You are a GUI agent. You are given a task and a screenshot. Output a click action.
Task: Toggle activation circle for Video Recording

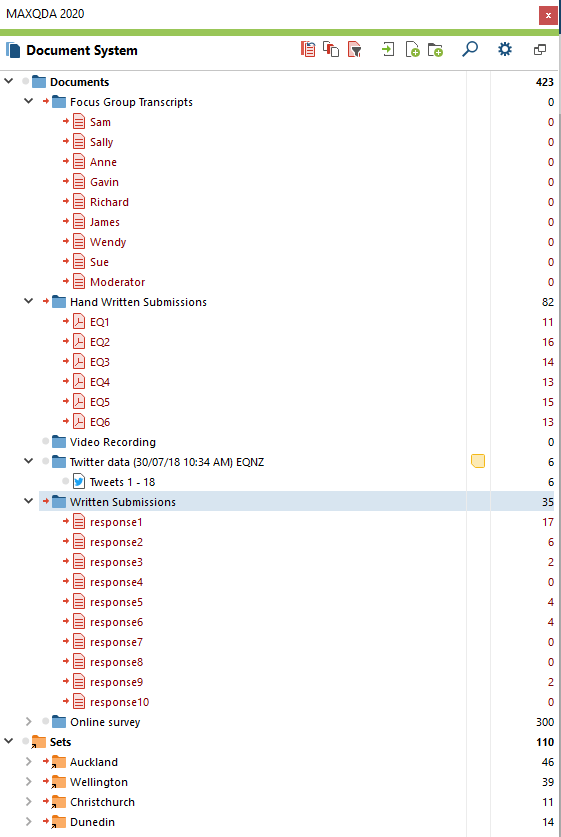[45, 441]
